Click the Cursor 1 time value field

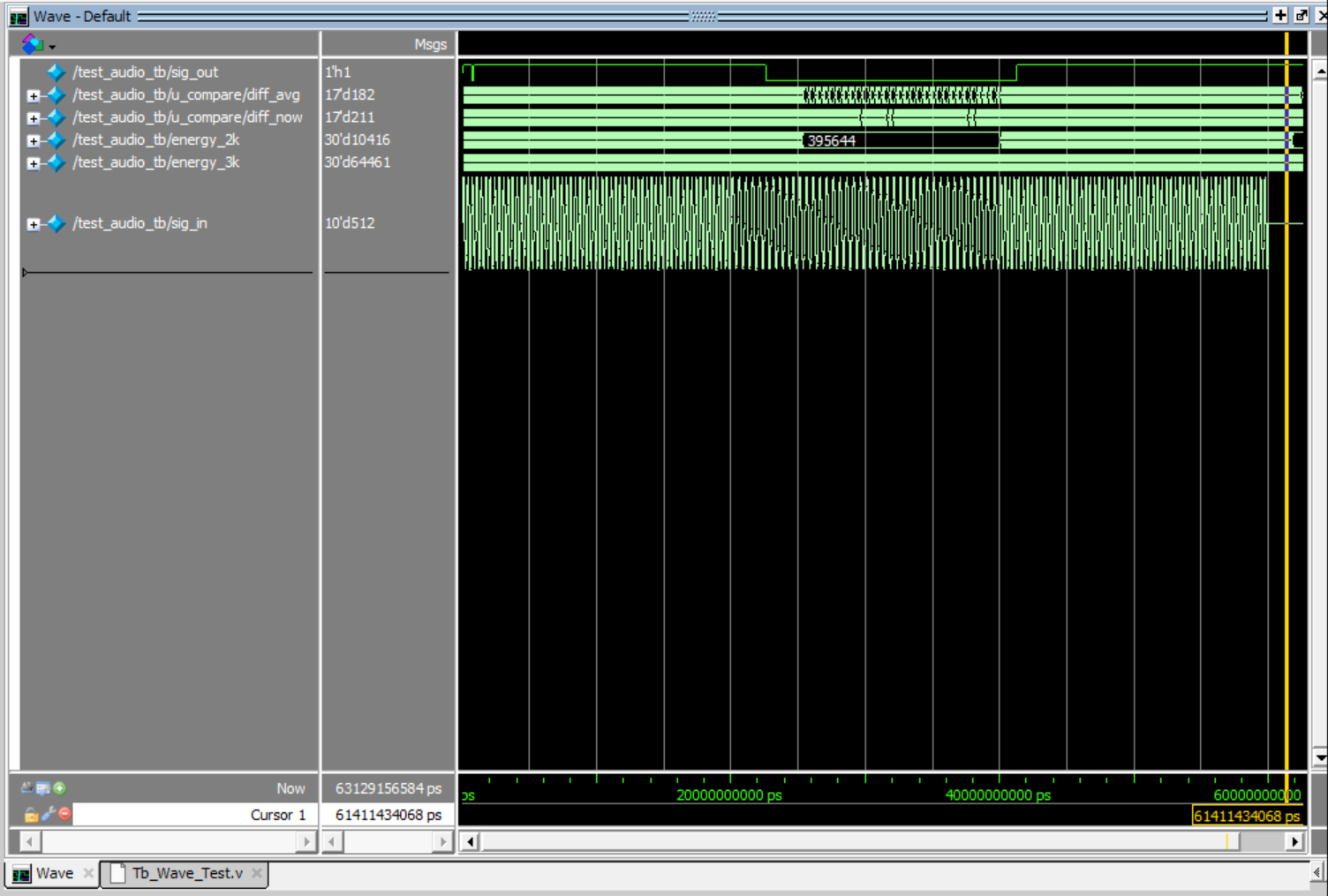(x=388, y=815)
